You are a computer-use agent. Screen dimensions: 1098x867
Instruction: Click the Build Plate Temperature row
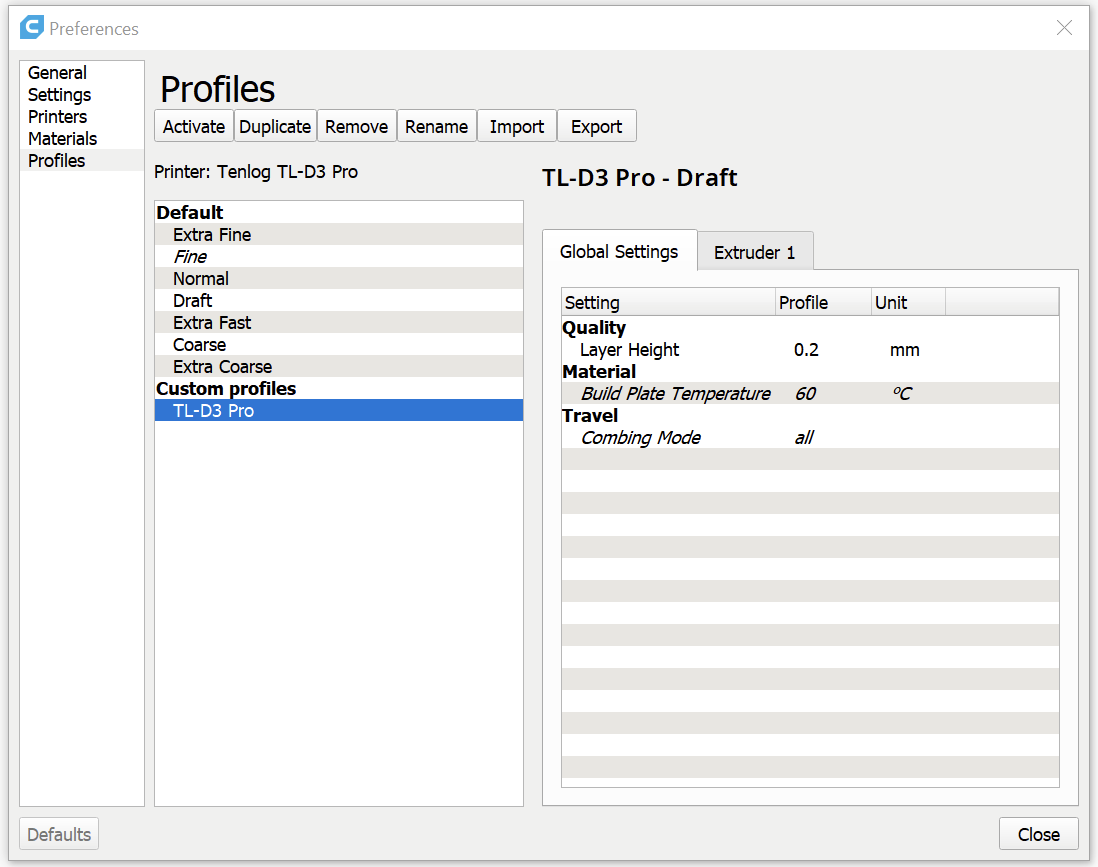[810, 394]
